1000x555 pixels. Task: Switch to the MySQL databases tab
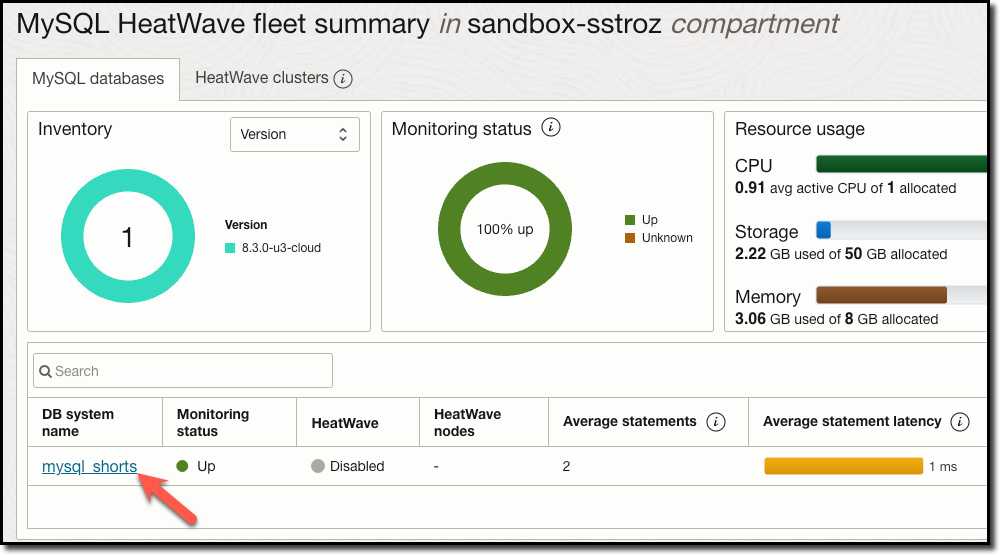(98, 78)
